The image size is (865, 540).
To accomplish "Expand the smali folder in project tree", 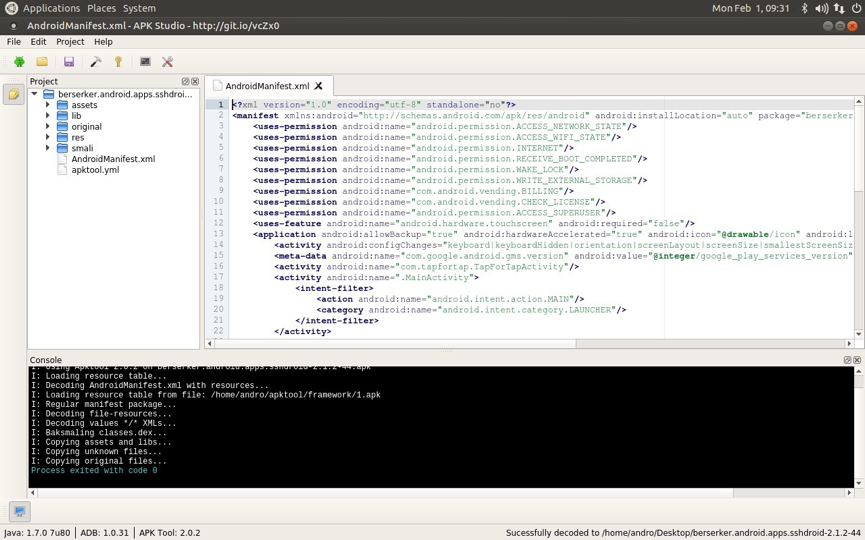I will 48,148.
